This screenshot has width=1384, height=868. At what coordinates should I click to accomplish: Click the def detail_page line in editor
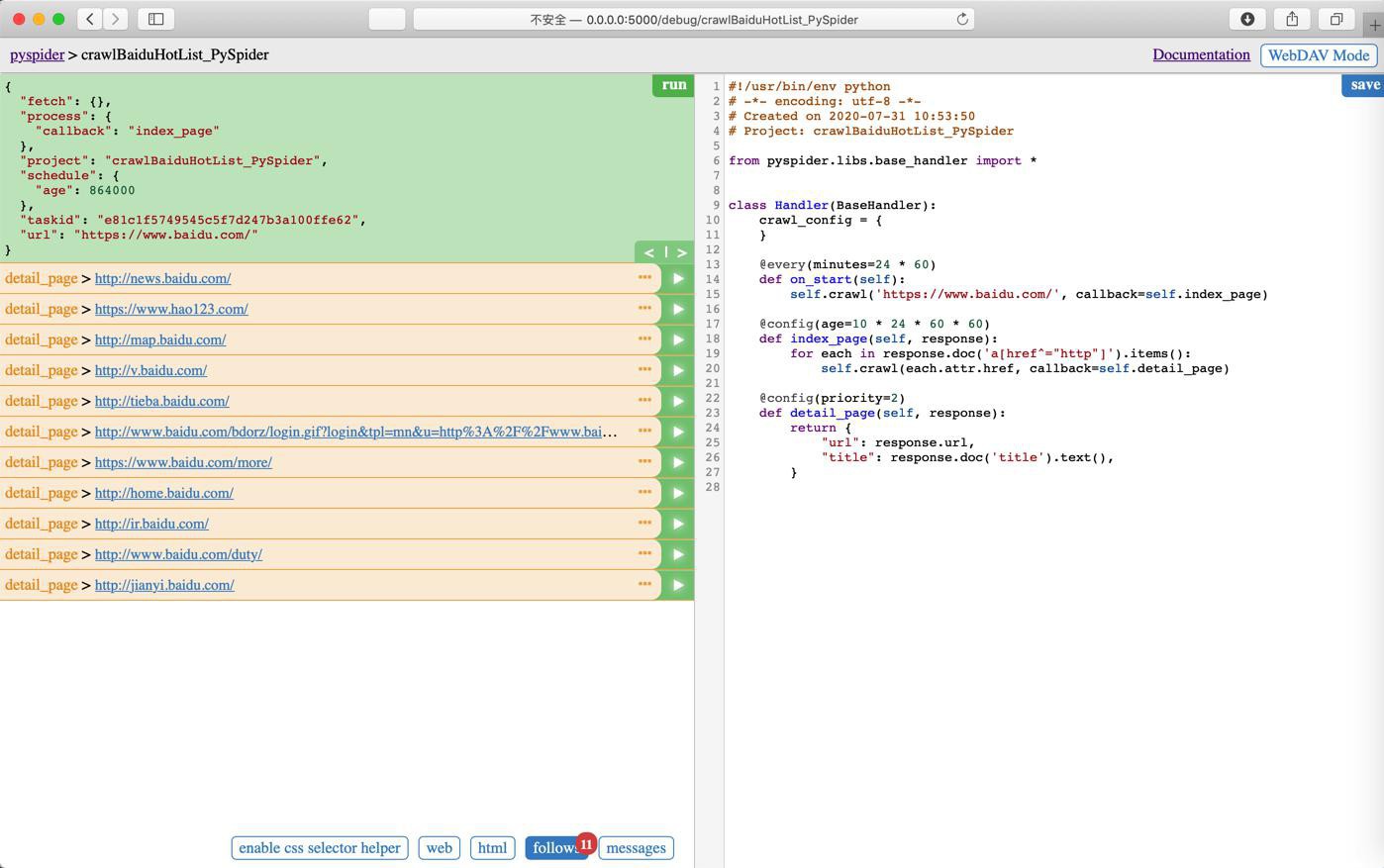[882, 413]
